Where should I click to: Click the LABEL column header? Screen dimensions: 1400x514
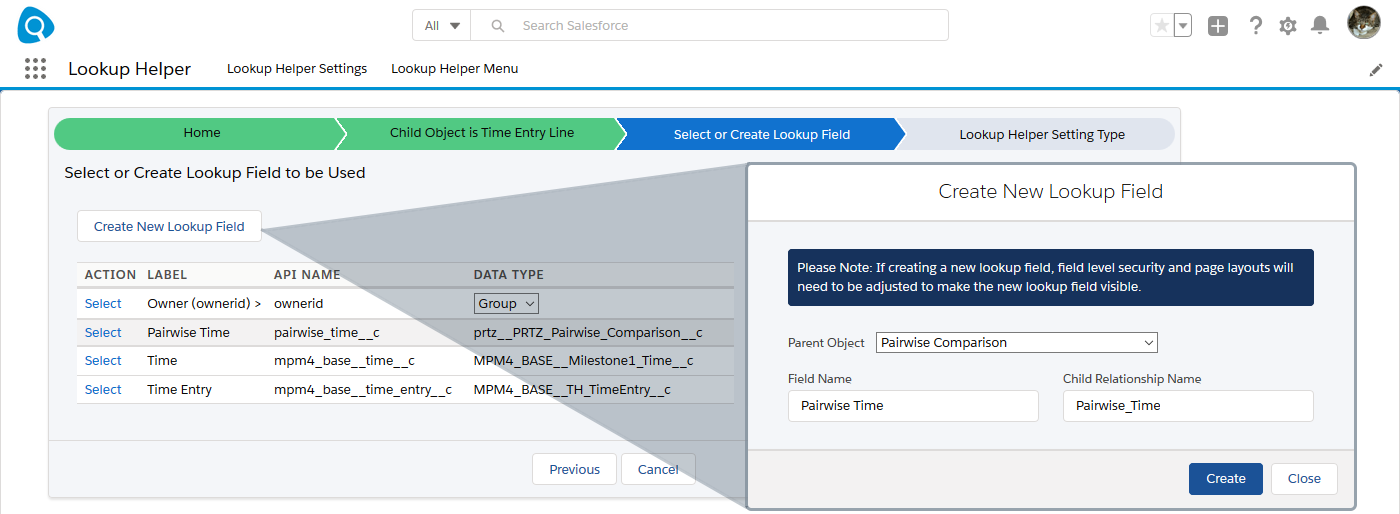click(167, 274)
